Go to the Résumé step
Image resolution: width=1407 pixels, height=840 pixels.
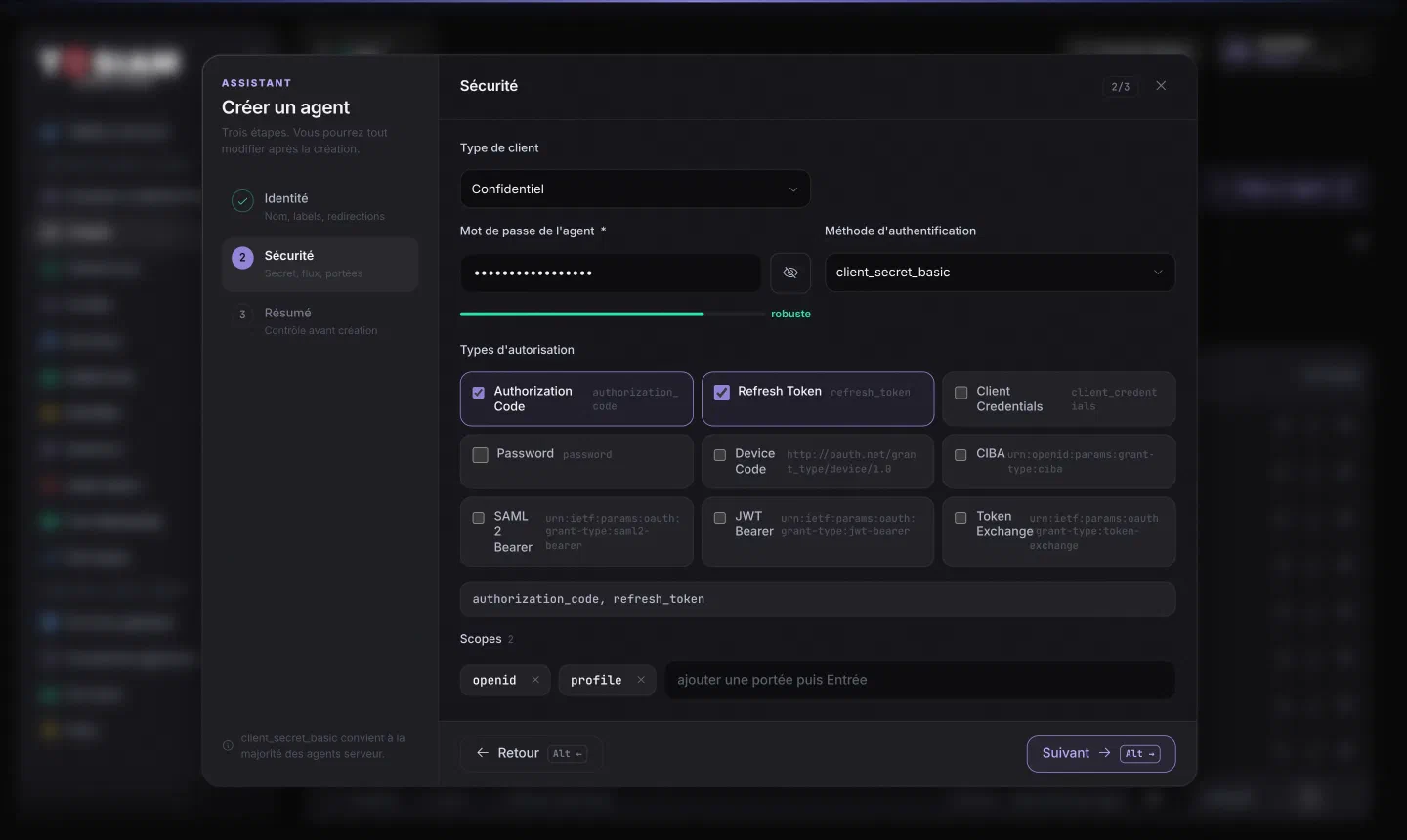[x=320, y=321]
